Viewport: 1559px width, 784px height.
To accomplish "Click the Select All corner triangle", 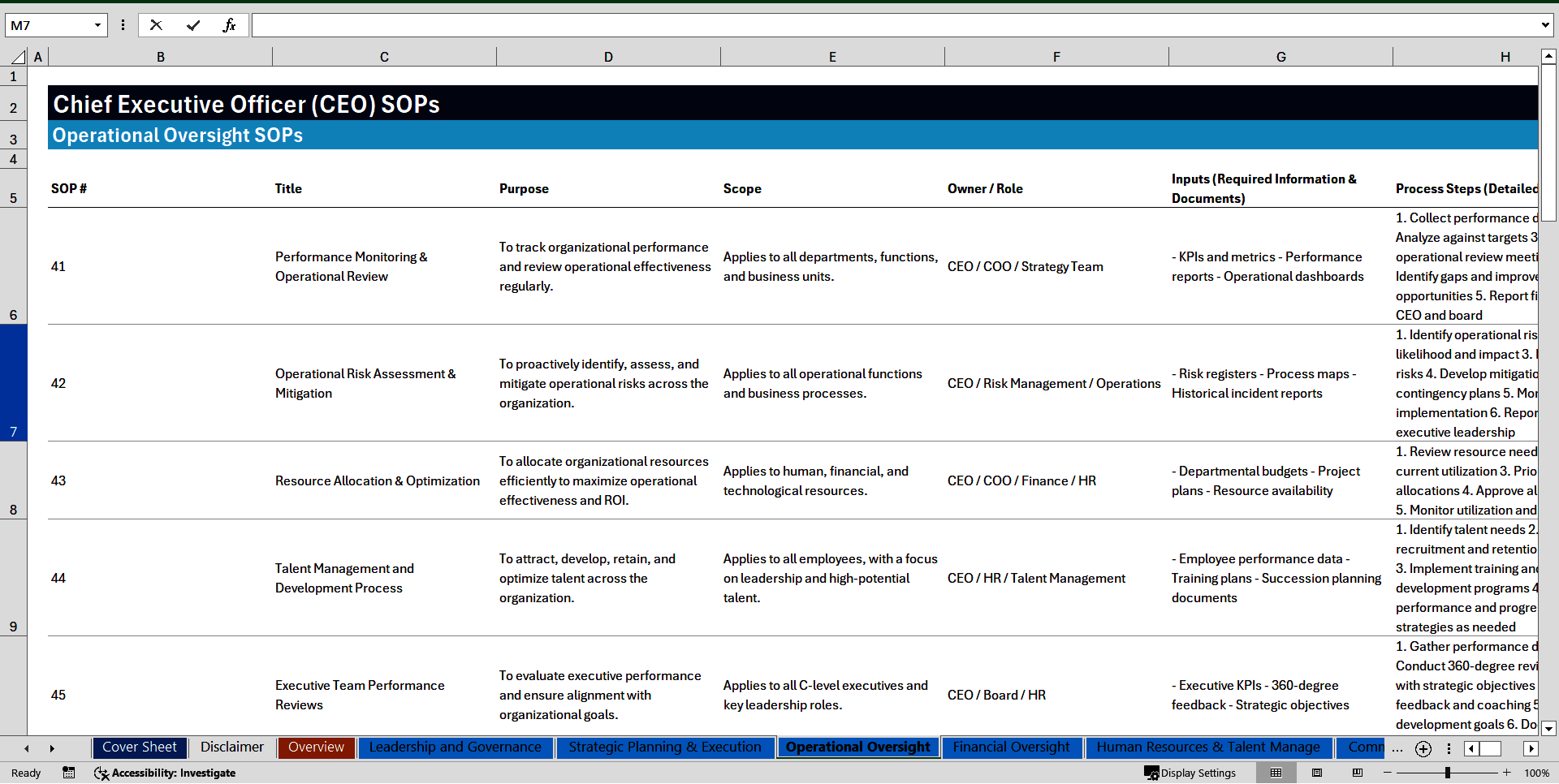I will point(18,57).
